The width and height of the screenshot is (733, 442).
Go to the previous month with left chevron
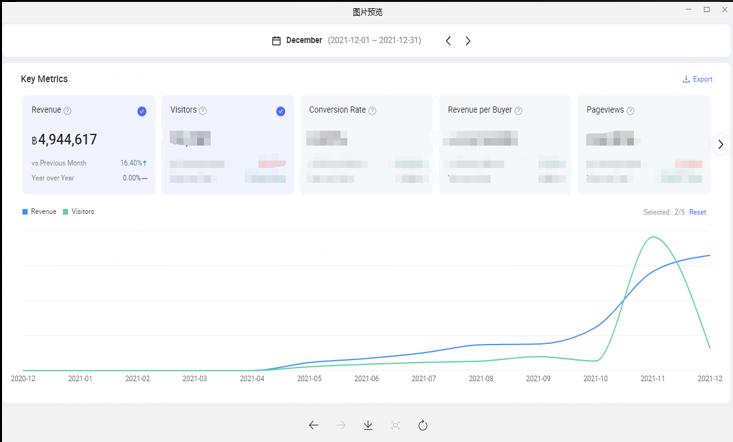click(448, 41)
